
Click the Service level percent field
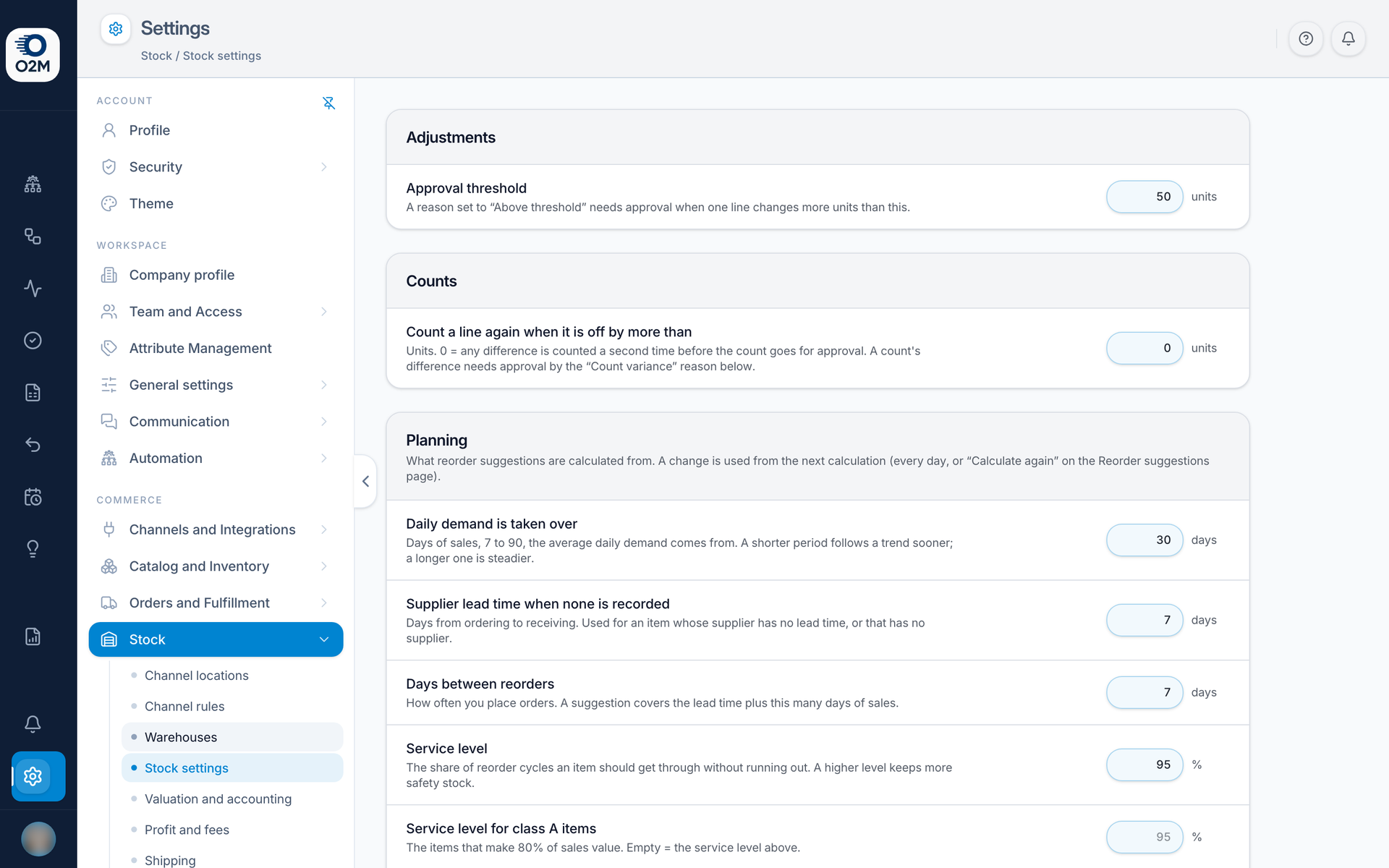click(1144, 765)
